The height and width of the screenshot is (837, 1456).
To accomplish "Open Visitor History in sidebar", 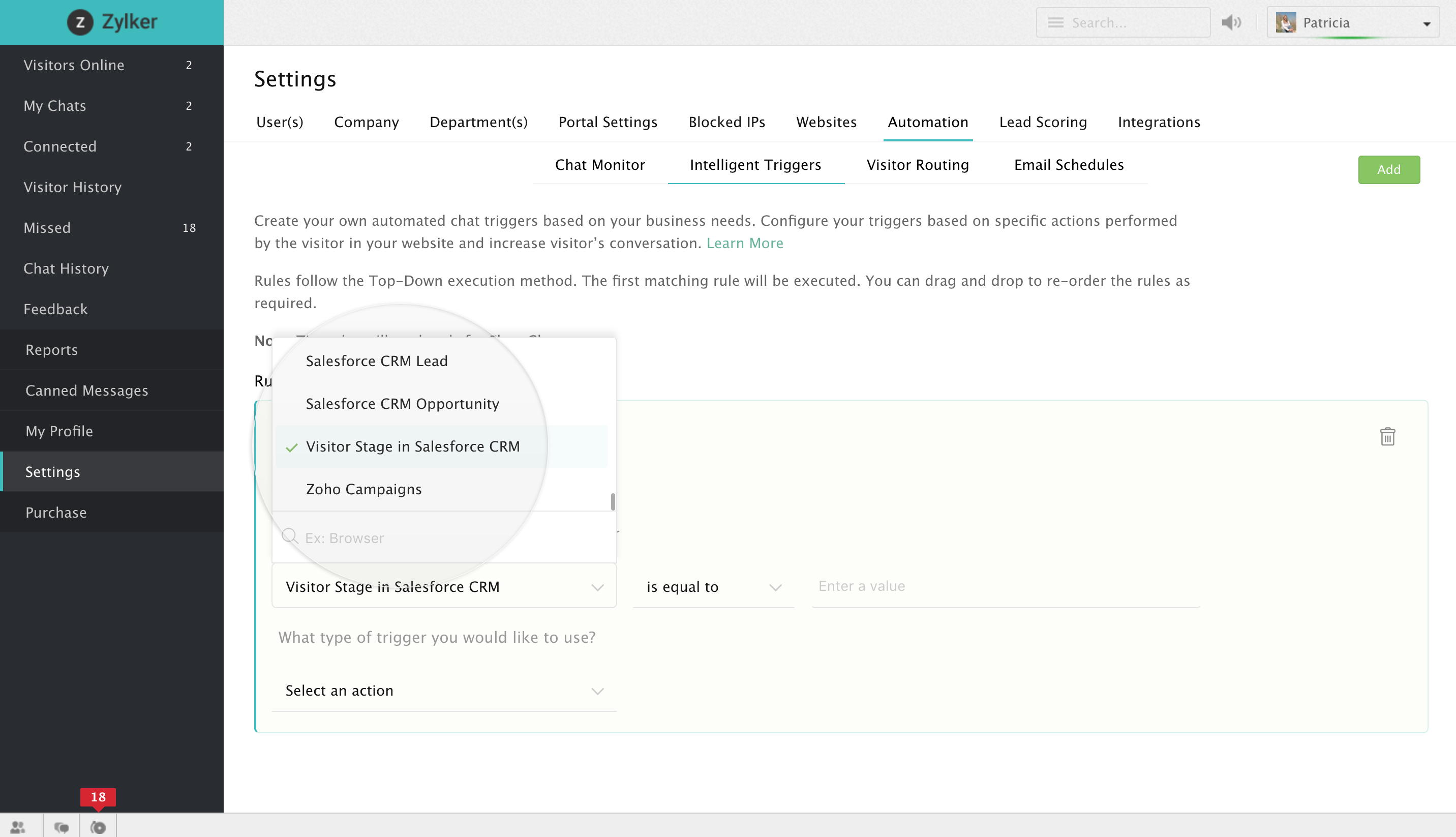I will click(x=111, y=187).
